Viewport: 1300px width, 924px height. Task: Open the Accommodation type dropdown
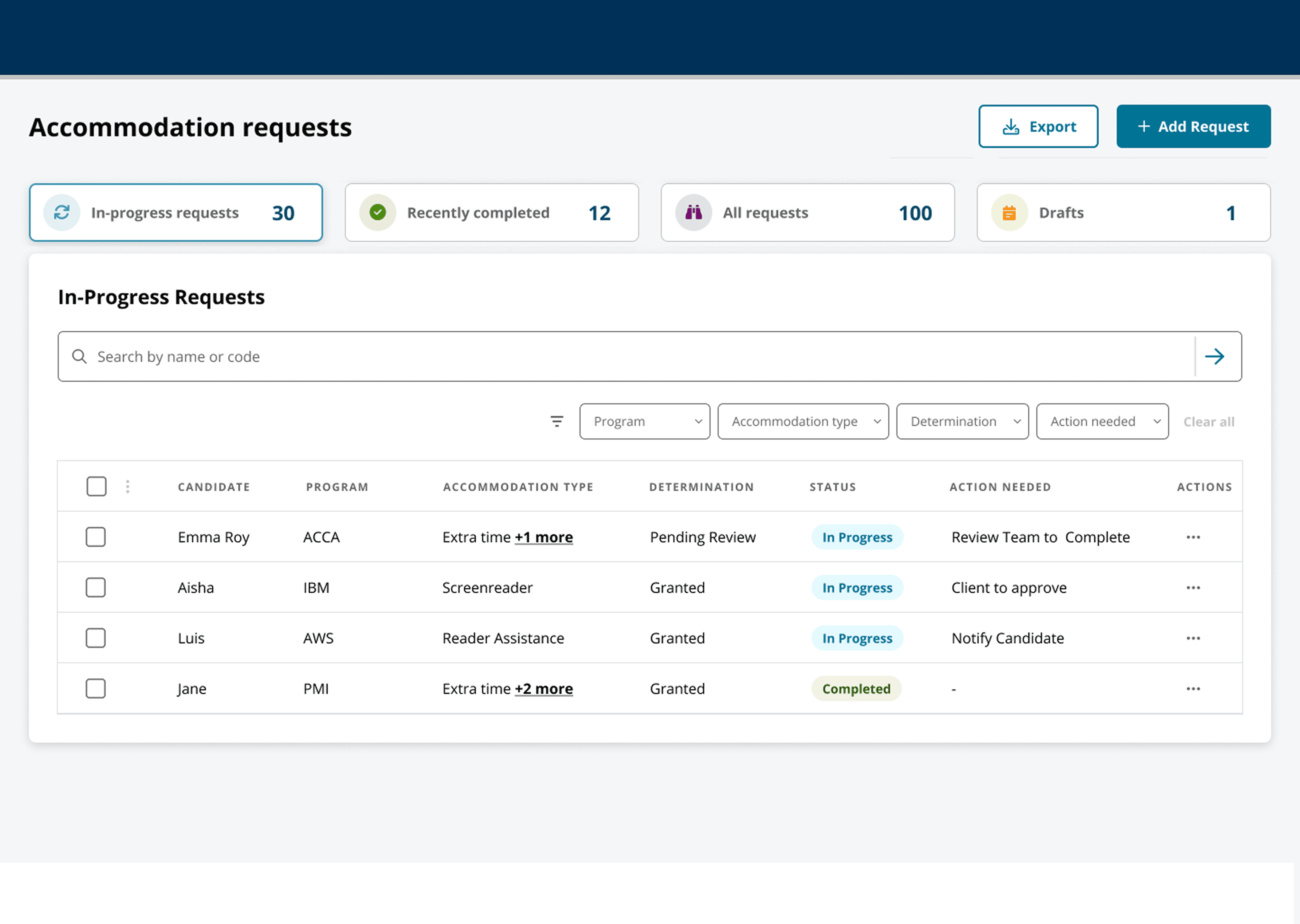pyautogui.click(x=803, y=422)
